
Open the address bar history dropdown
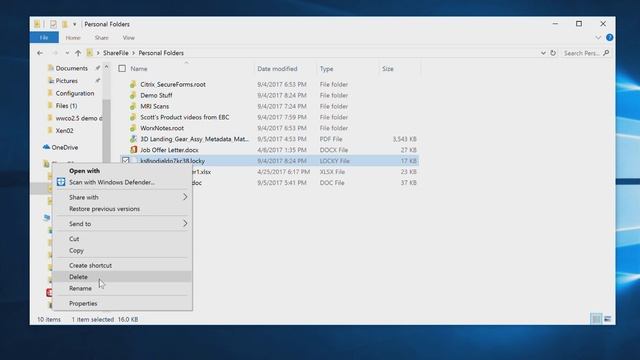(x=543, y=53)
